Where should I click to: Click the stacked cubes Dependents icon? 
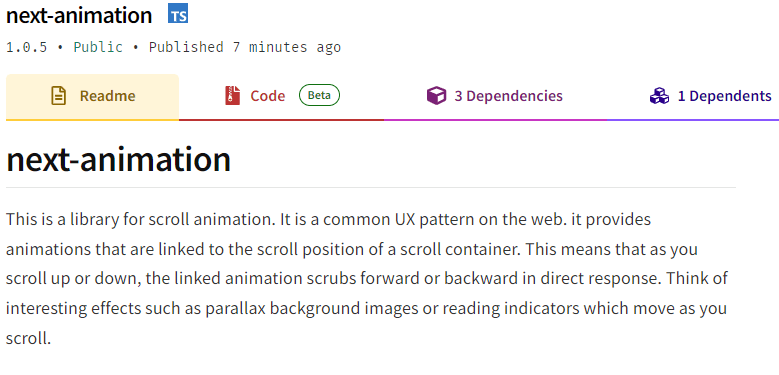pos(659,95)
